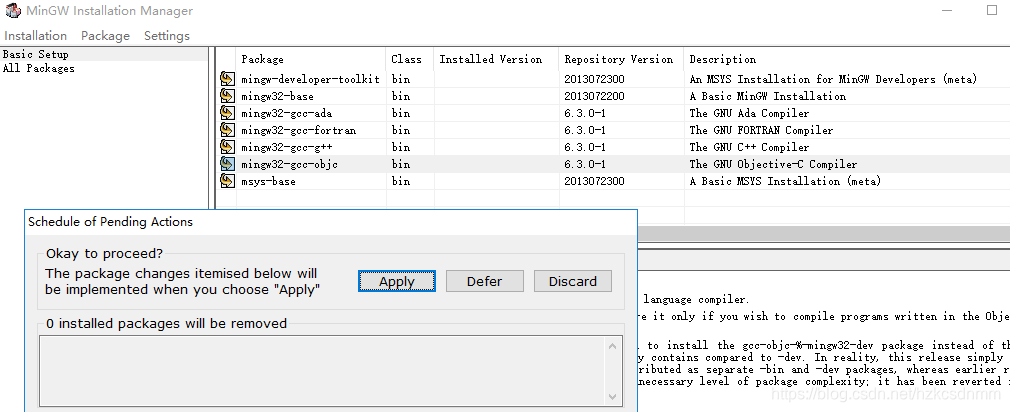
Task: Click the MinGW app icon in title bar
Action: 12,11
